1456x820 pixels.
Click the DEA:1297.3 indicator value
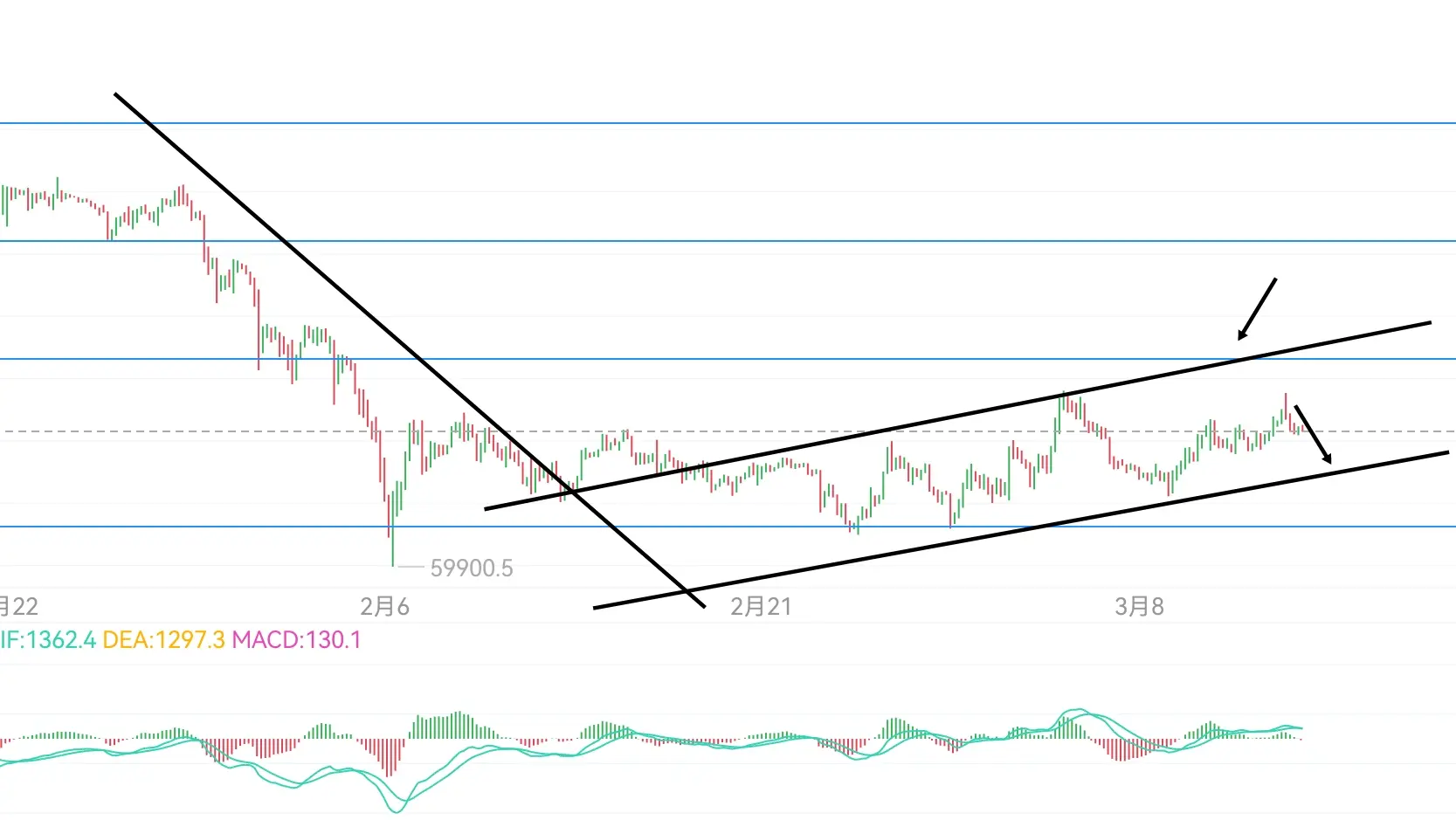(163, 640)
